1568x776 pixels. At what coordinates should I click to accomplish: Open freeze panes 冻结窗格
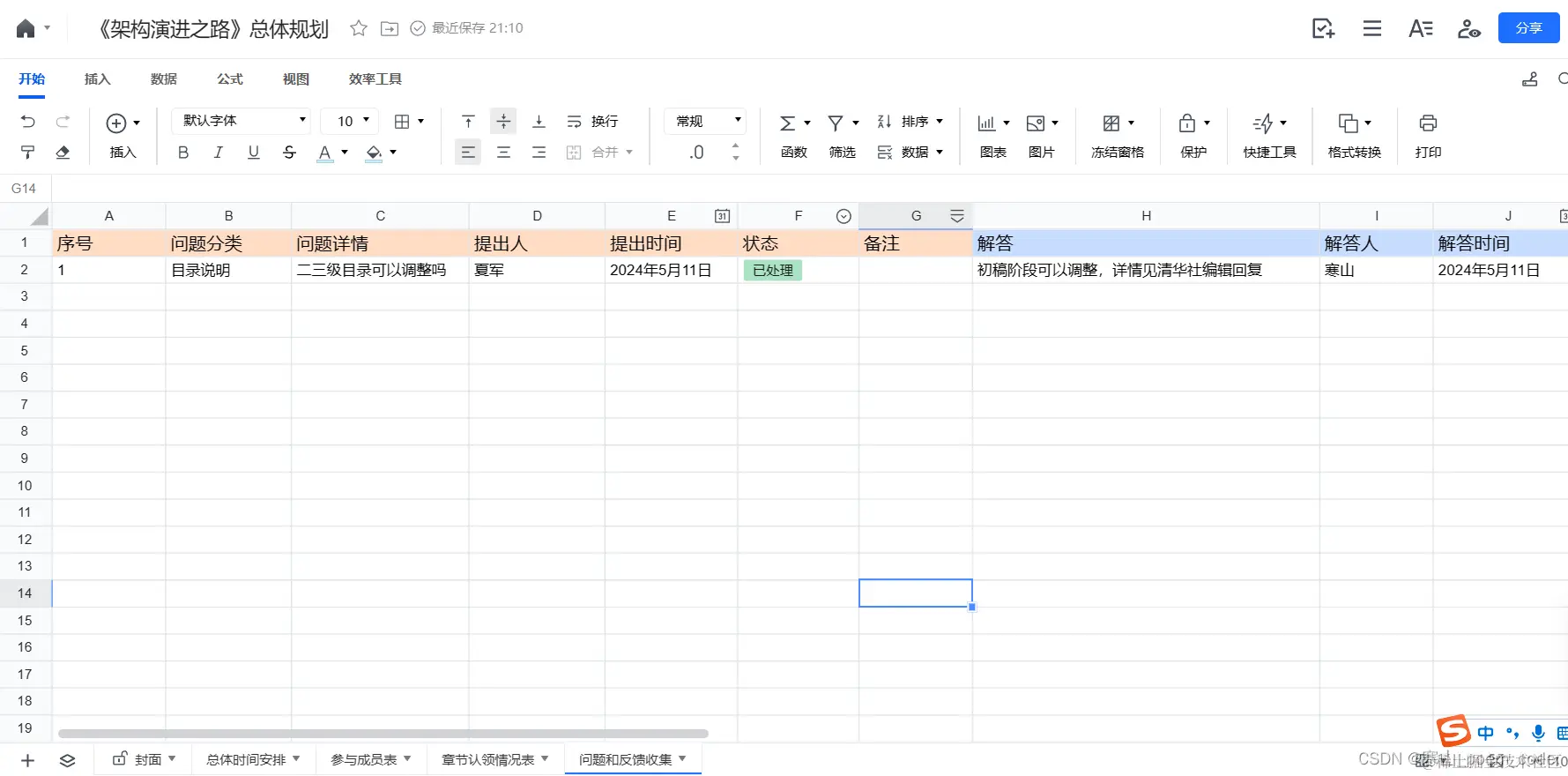click(1118, 137)
